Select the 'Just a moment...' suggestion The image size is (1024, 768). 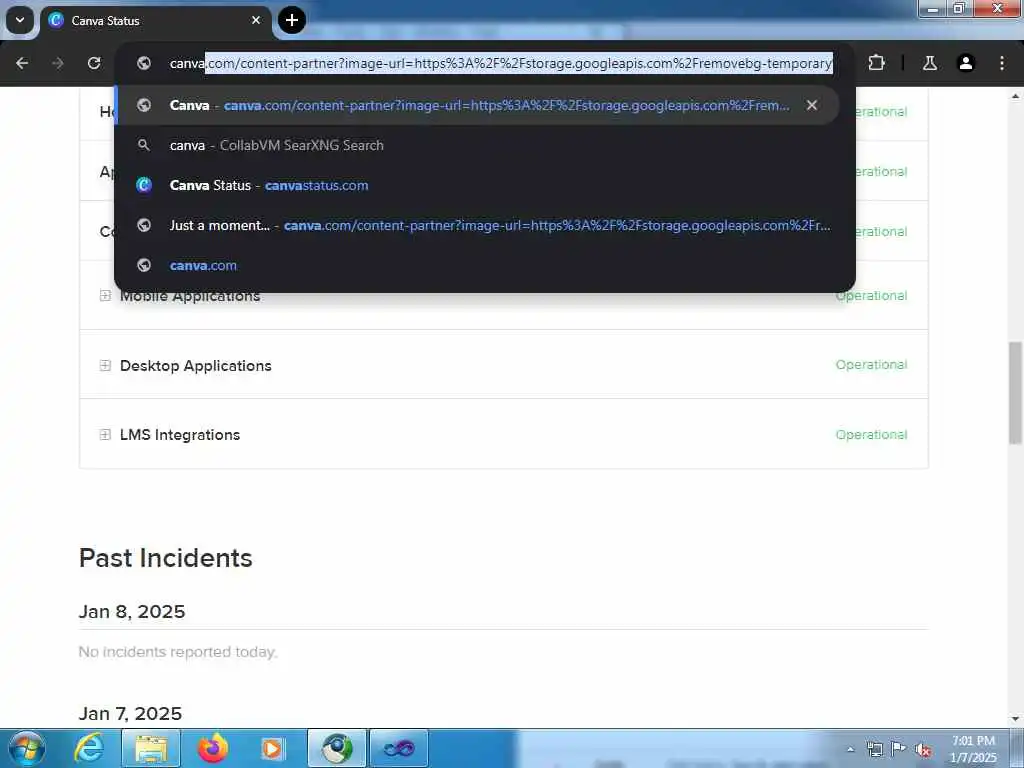[485, 225]
